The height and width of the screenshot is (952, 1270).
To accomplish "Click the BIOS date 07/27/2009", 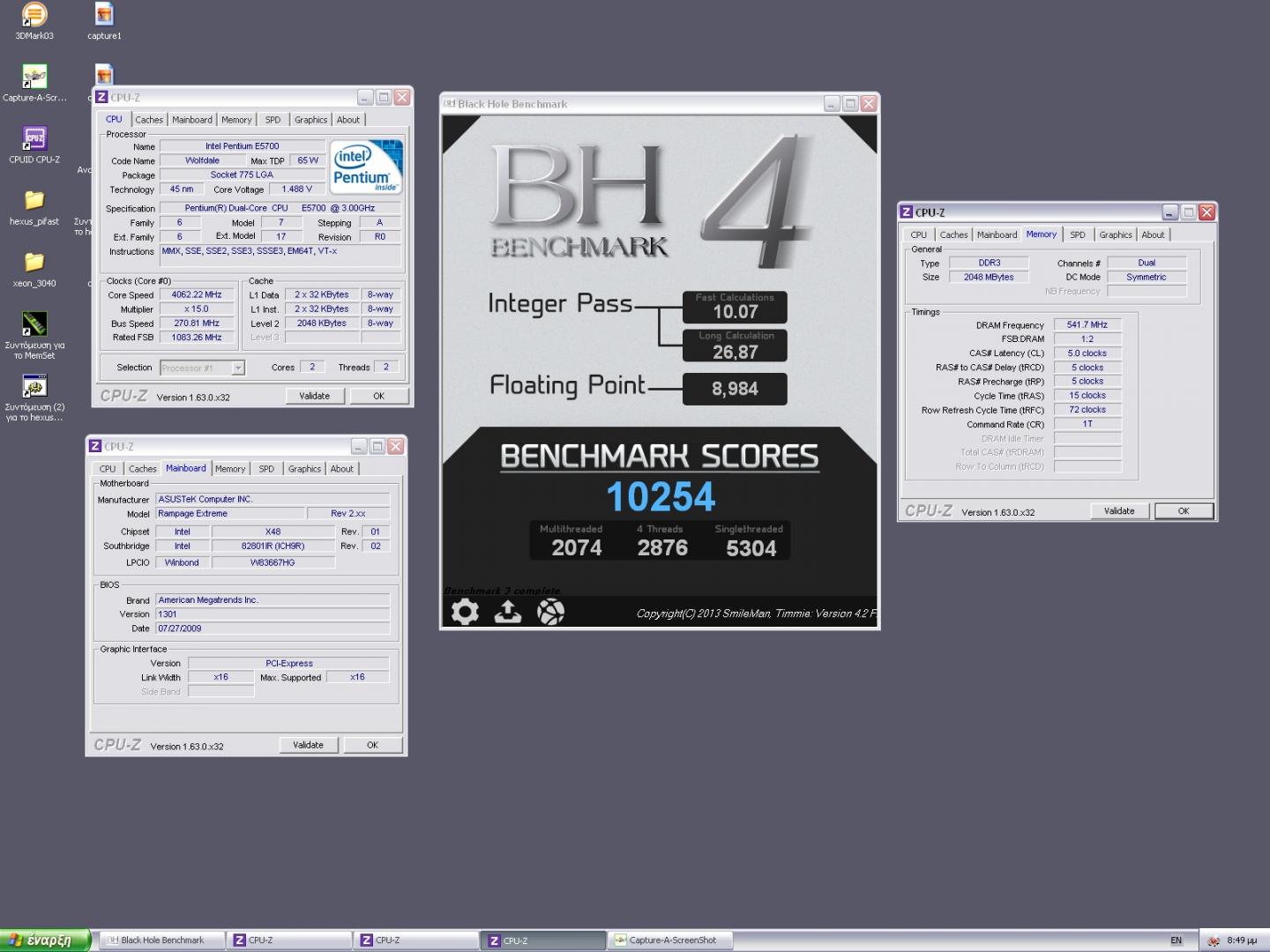I will coord(273,628).
